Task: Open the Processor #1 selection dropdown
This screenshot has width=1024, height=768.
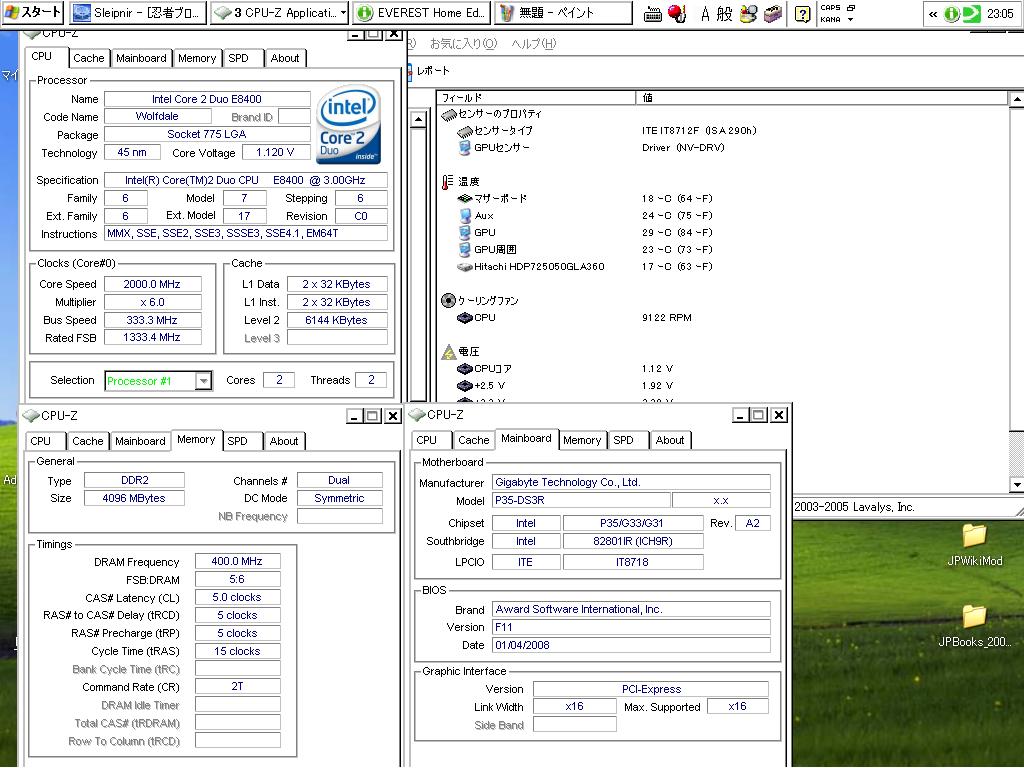Action: 203,381
